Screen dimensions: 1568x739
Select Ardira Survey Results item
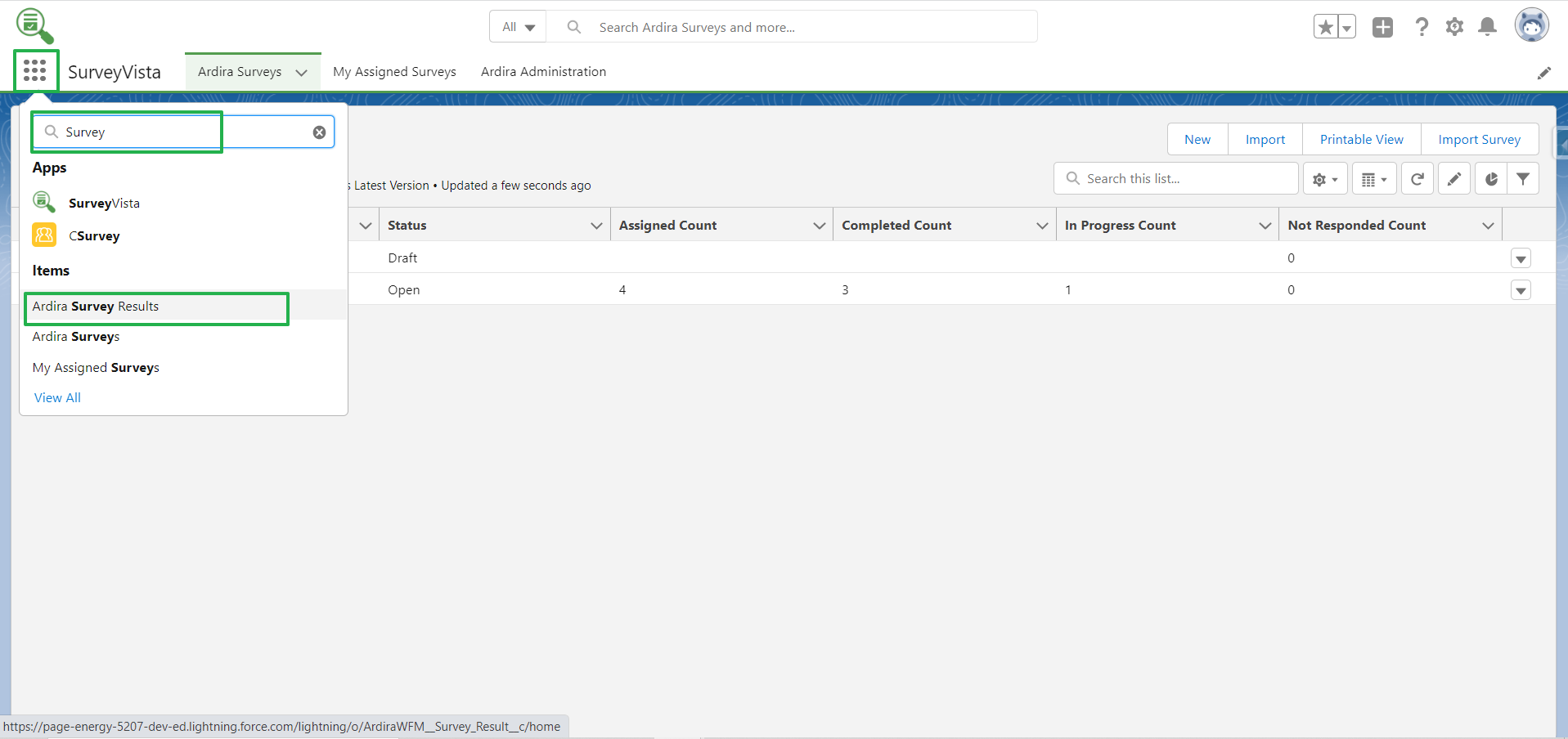coord(96,307)
